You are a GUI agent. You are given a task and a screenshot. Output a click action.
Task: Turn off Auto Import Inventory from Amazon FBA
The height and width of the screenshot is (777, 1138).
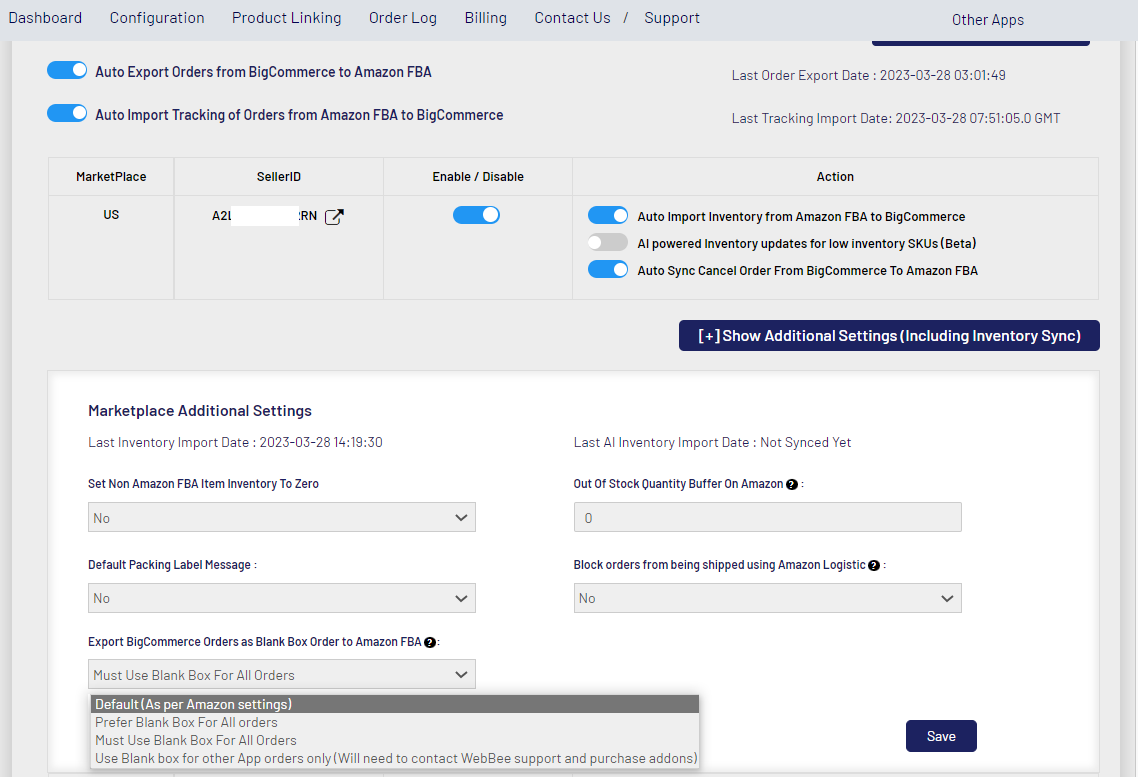[x=607, y=215]
